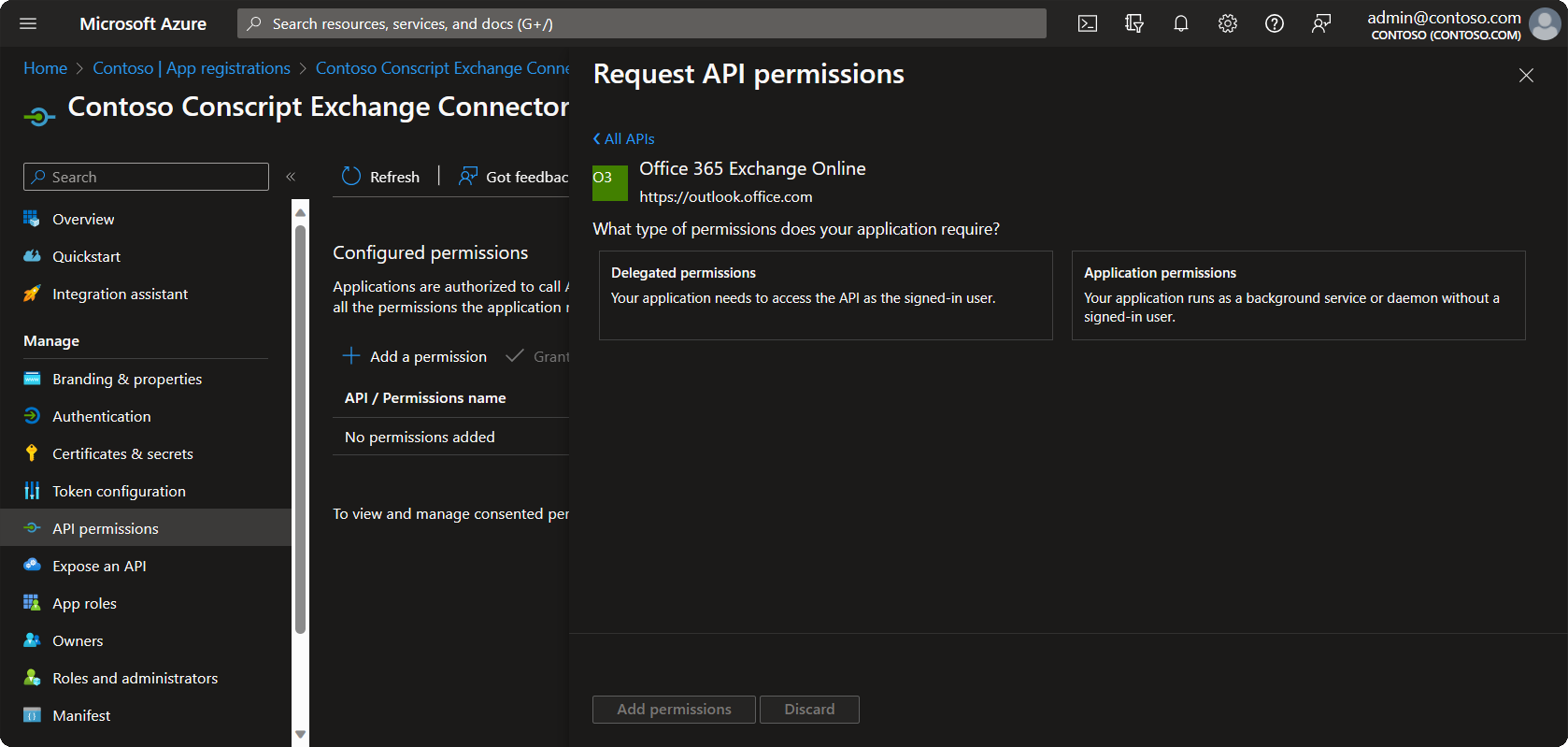
Task: Open Cloud Shell icon in top bar
Action: 1088,23
